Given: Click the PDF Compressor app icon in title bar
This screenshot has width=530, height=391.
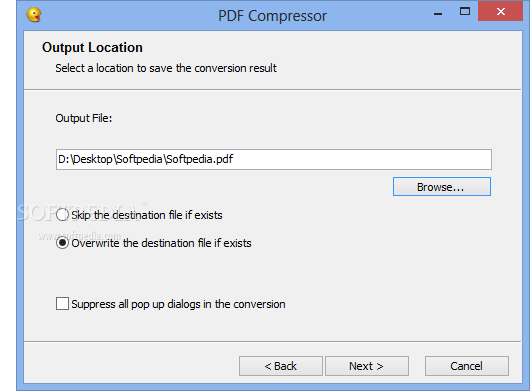Looking at the screenshot, I should [x=34, y=15].
